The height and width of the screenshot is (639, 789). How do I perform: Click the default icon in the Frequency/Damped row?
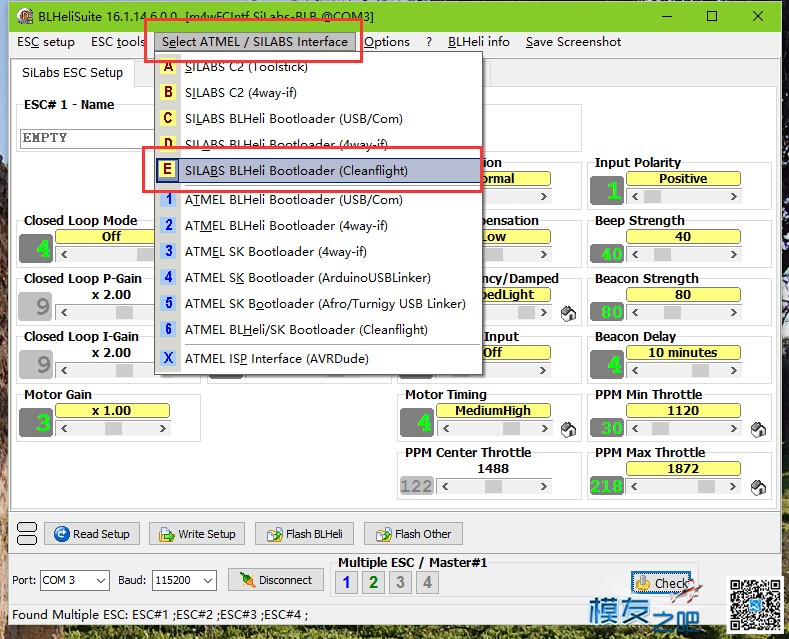[569, 313]
